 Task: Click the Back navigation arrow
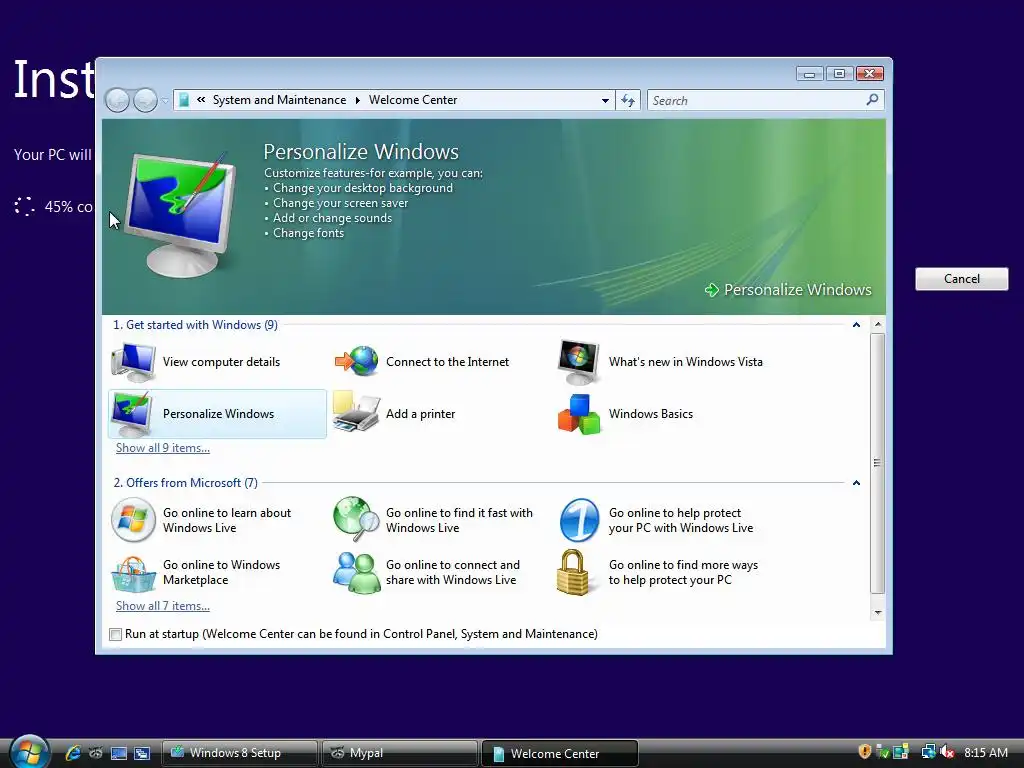(x=118, y=100)
